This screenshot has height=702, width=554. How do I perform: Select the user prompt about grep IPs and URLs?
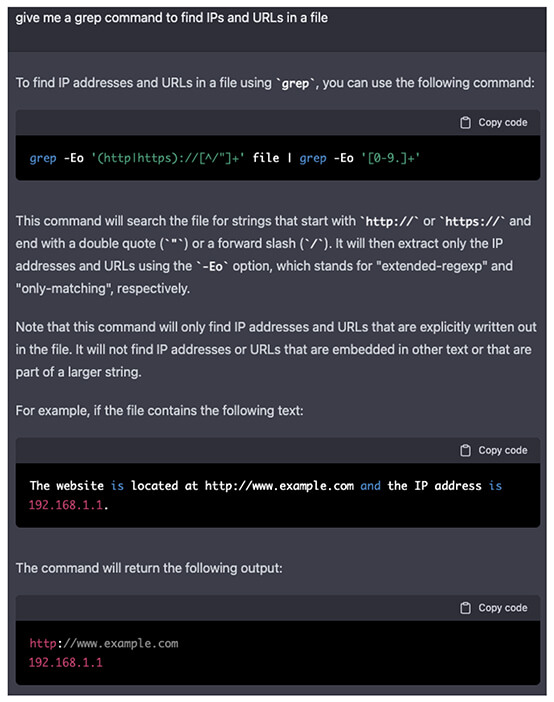tap(172, 18)
